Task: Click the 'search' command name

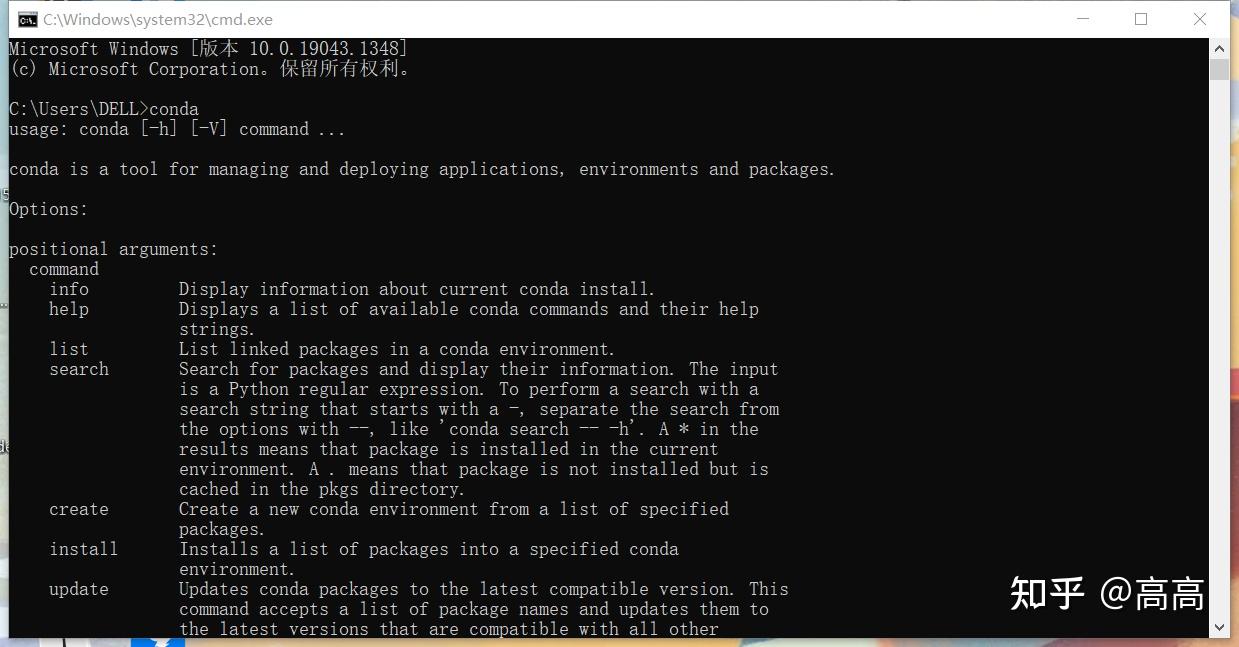Action: coord(79,369)
